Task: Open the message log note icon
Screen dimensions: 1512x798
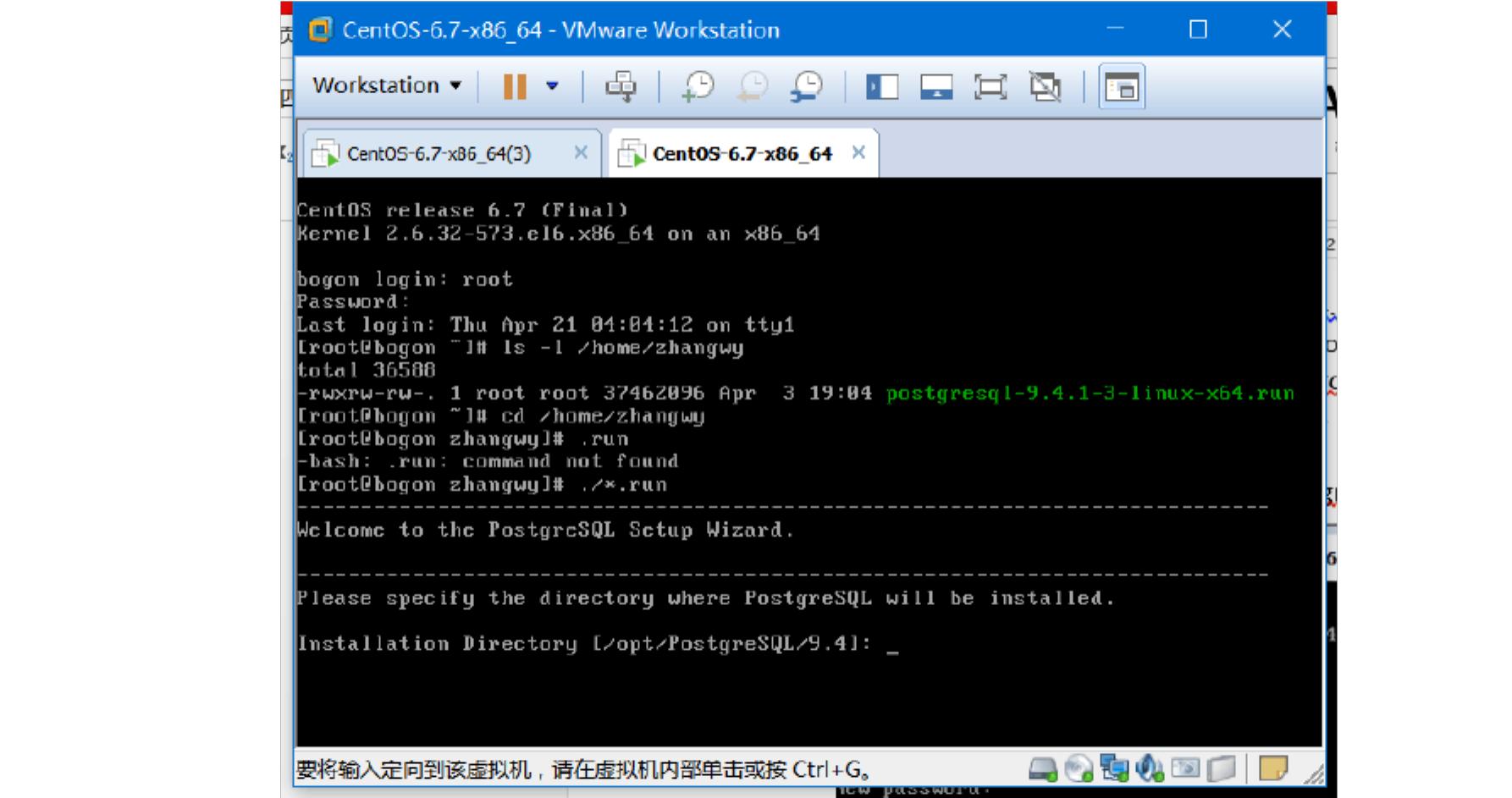Action: point(1273,768)
